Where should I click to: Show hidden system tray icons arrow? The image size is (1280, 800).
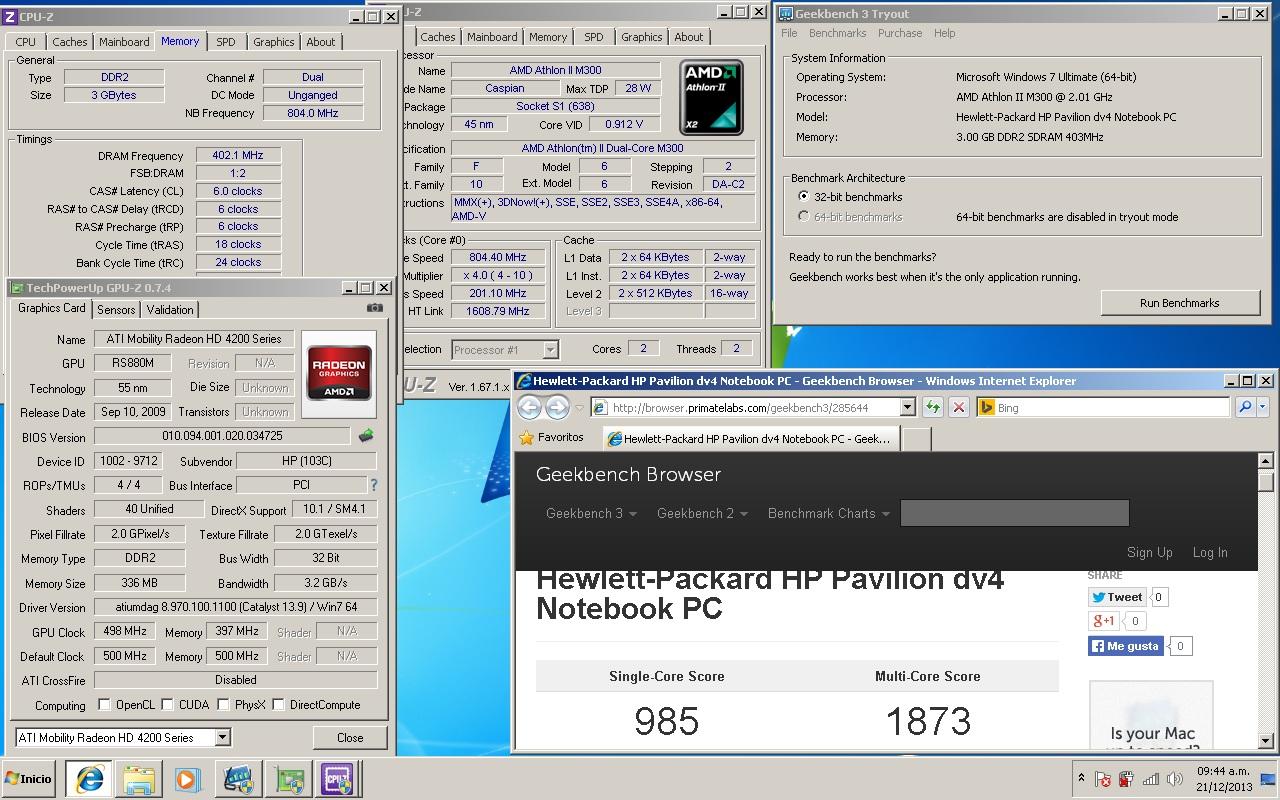(1081, 779)
